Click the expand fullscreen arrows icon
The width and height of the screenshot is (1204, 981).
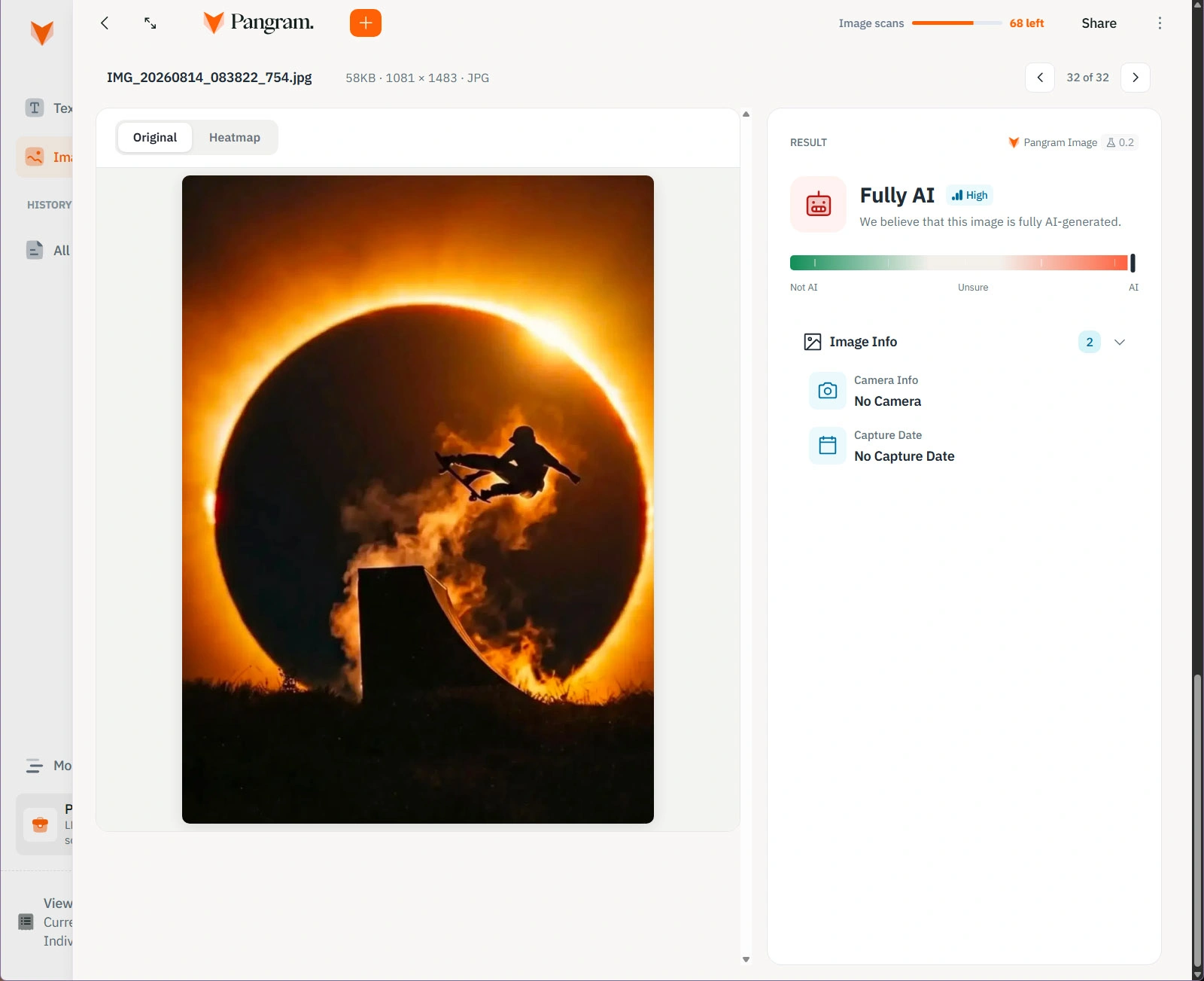(150, 23)
